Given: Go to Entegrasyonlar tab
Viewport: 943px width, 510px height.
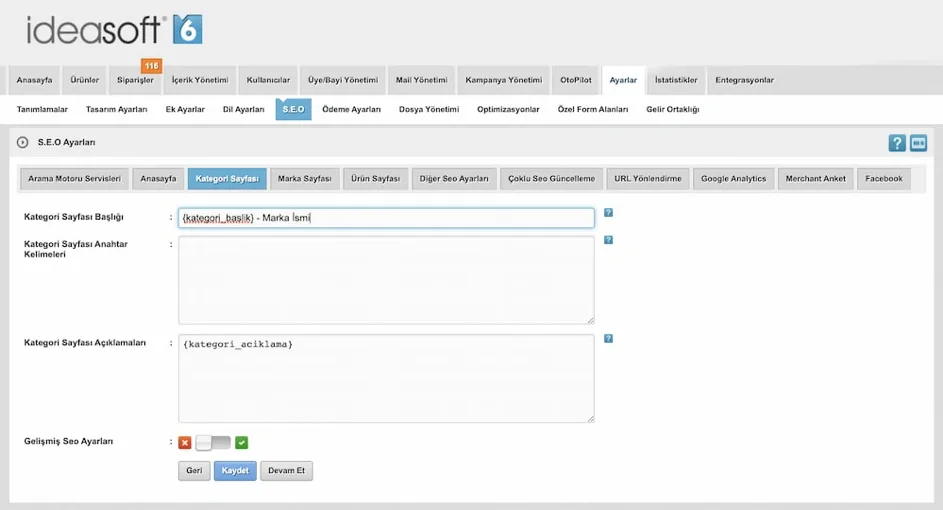Looking at the screenshot, I should [745, 80].
